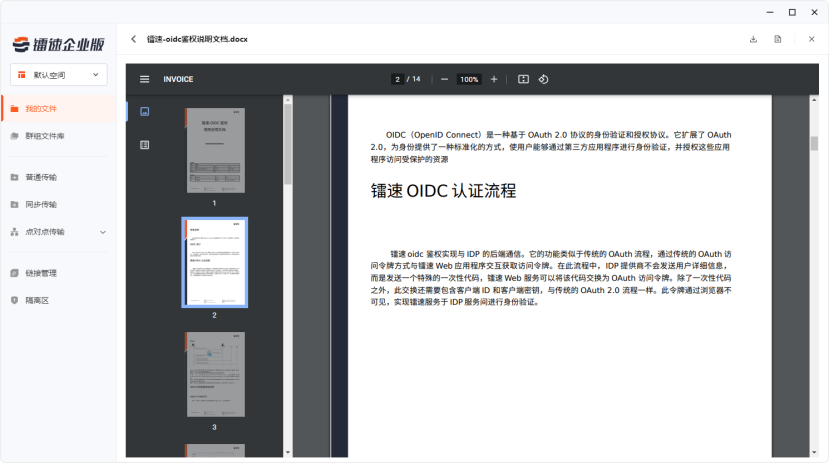Open 点对点传输 in sidebar
The height and width of the screenshot is (463, 829).
click(59, 232)
